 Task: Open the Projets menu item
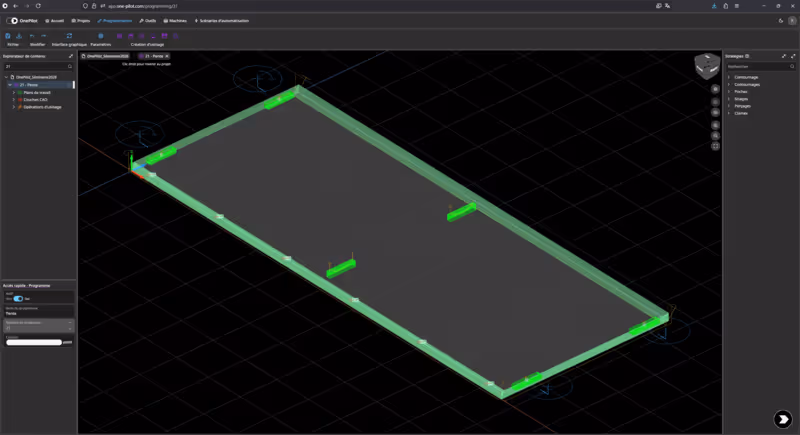click(x=81, y=21)
